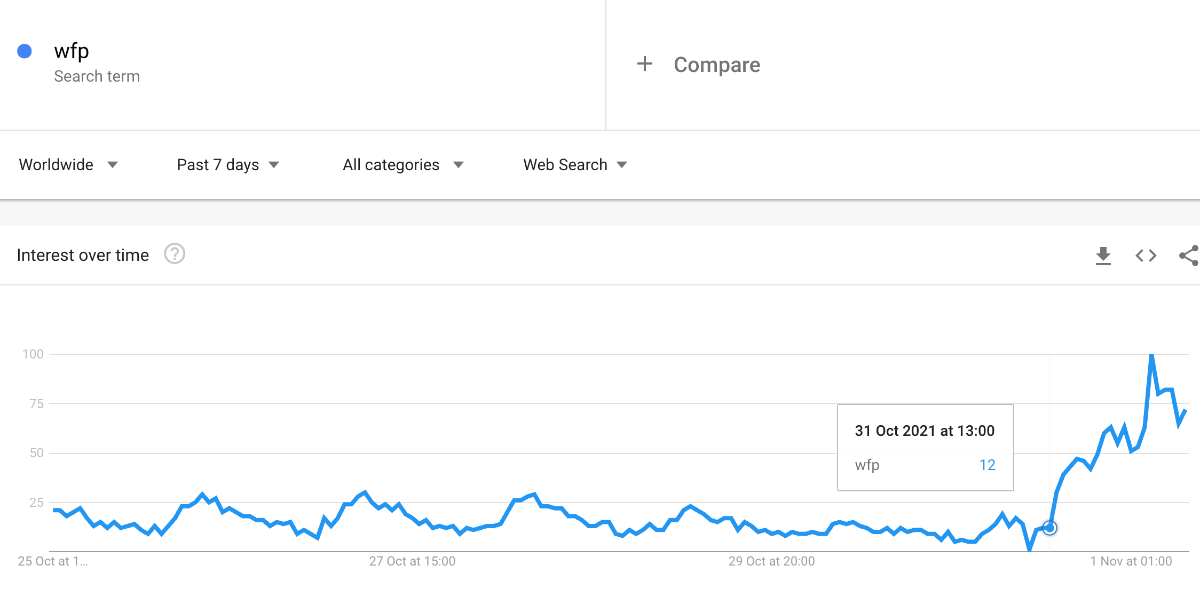Click the 1 Nov at 01:00 axis label

click(1131, 562)
